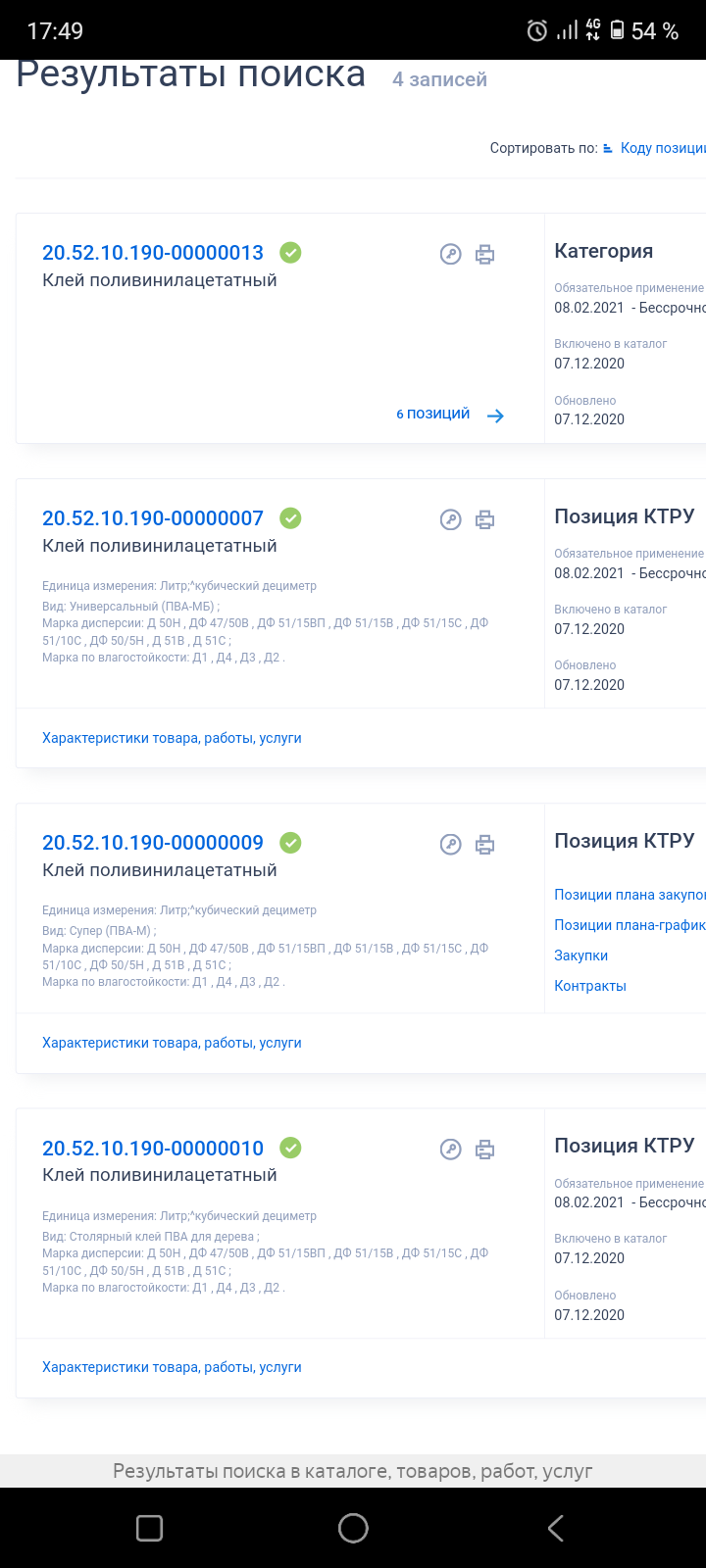Click key icon for item 20.52.10.190-00000009
Viewport: 706px width, 1568px height.
[x=450, y=845]
